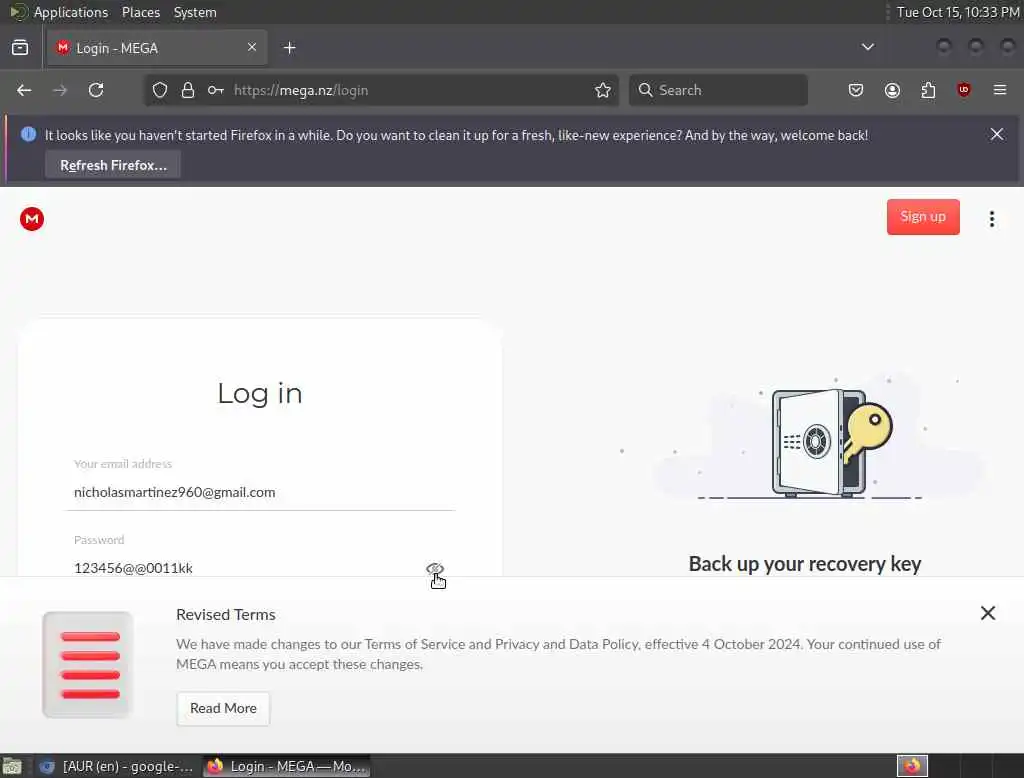Click the Revised Terms document icon

[x=88, y=665]
